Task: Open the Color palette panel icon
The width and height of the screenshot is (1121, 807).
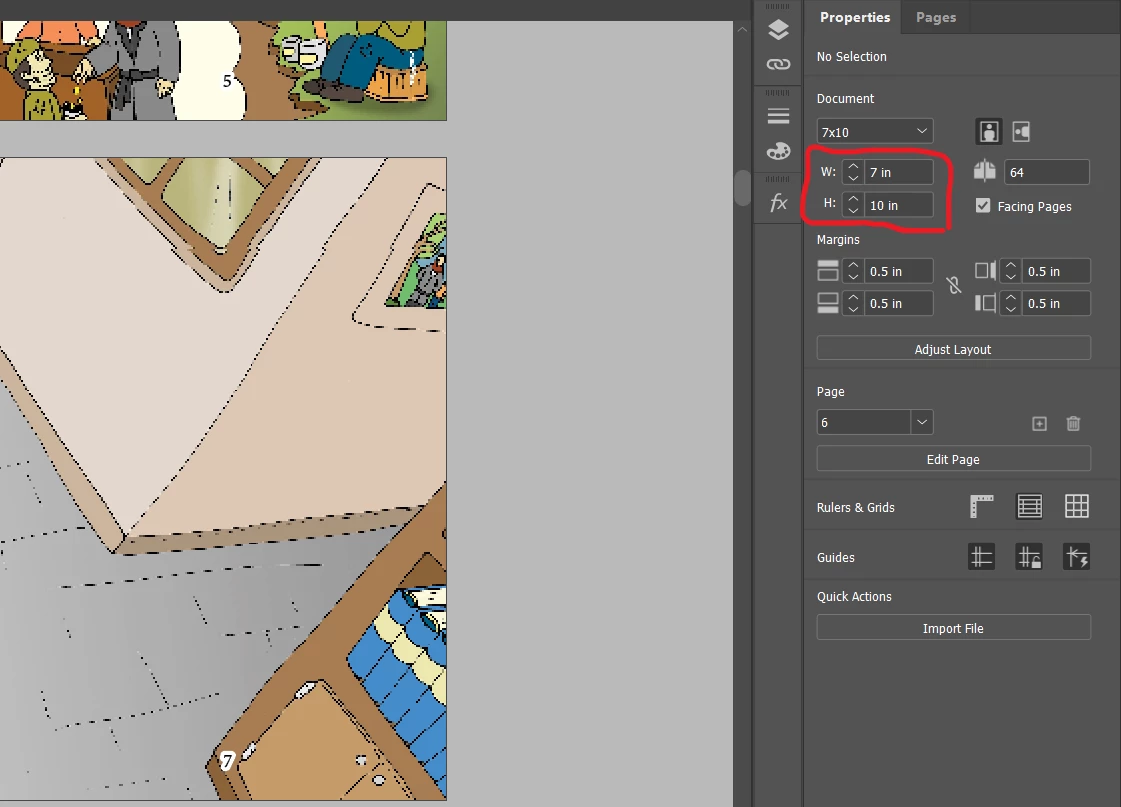Action: coord(778,151)
